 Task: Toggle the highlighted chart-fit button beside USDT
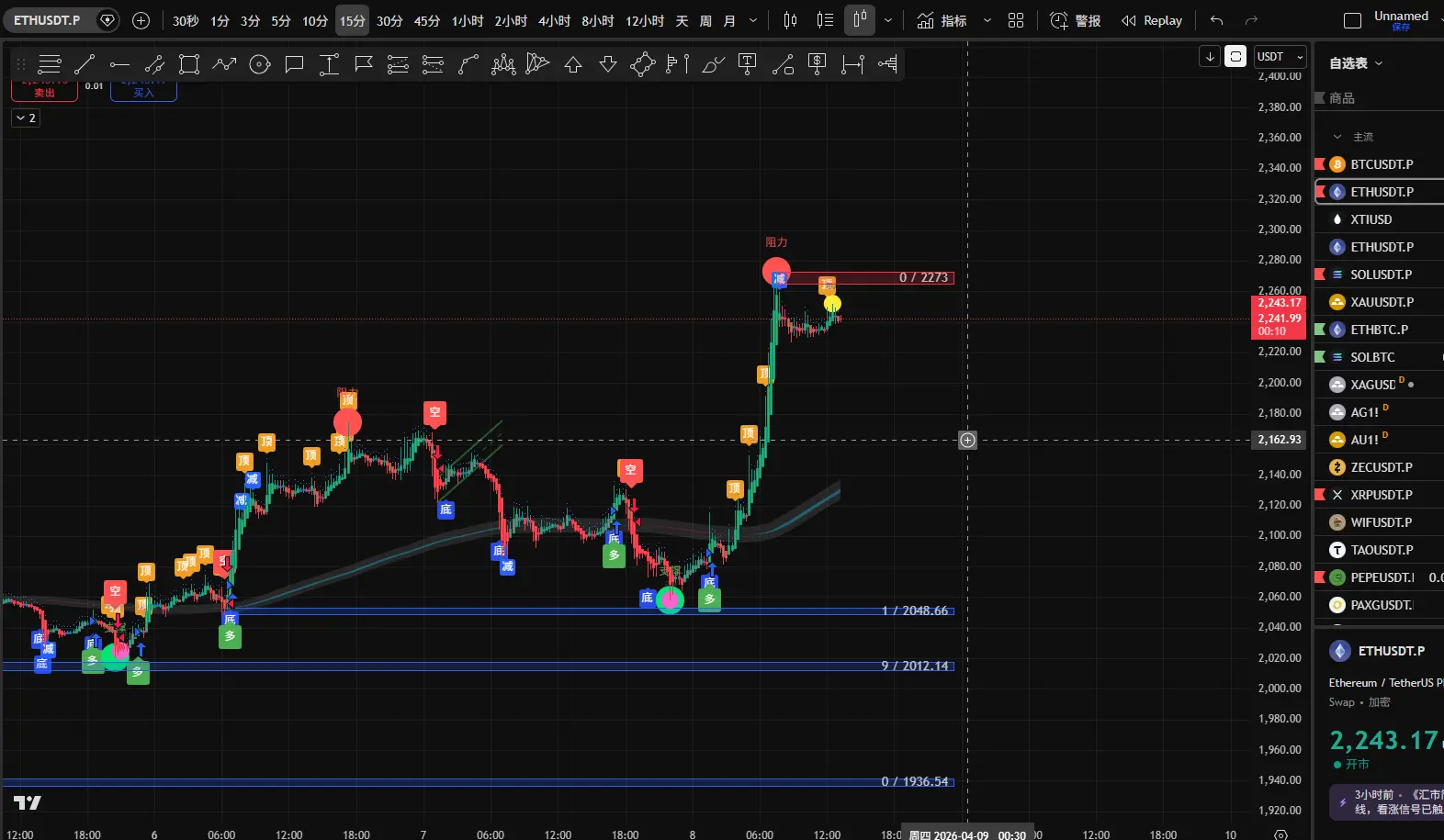pyautogui.click(x=1235, y=57)
